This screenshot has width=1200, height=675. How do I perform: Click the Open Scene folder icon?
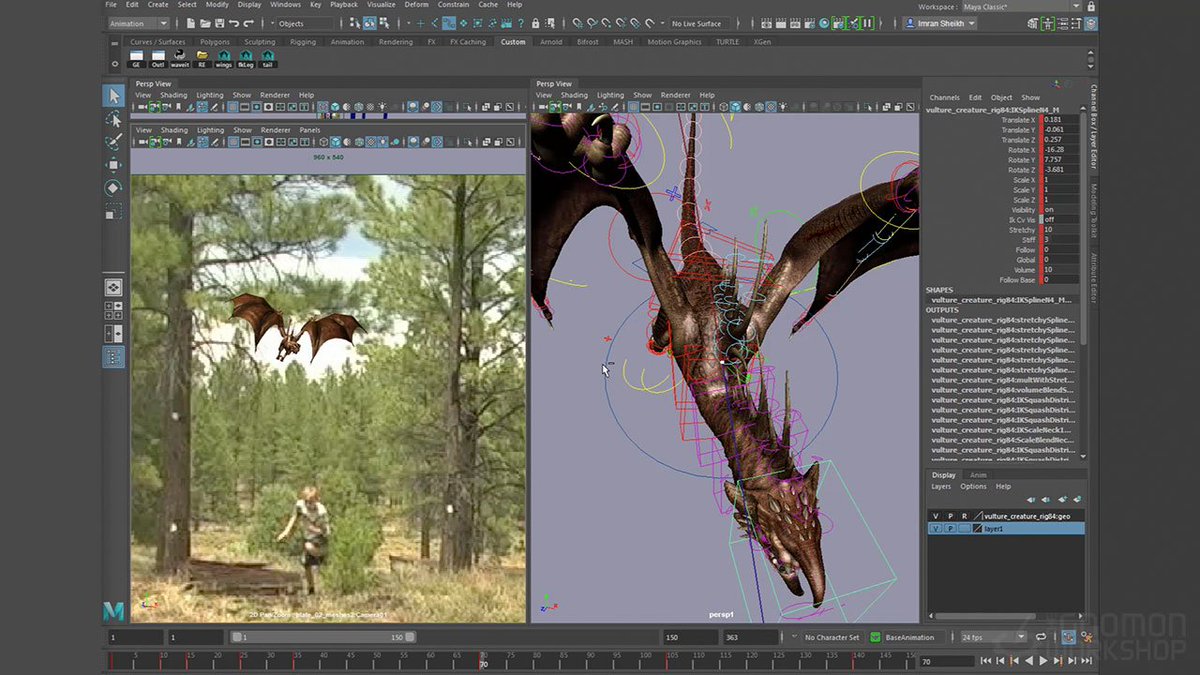pos(206,23)
